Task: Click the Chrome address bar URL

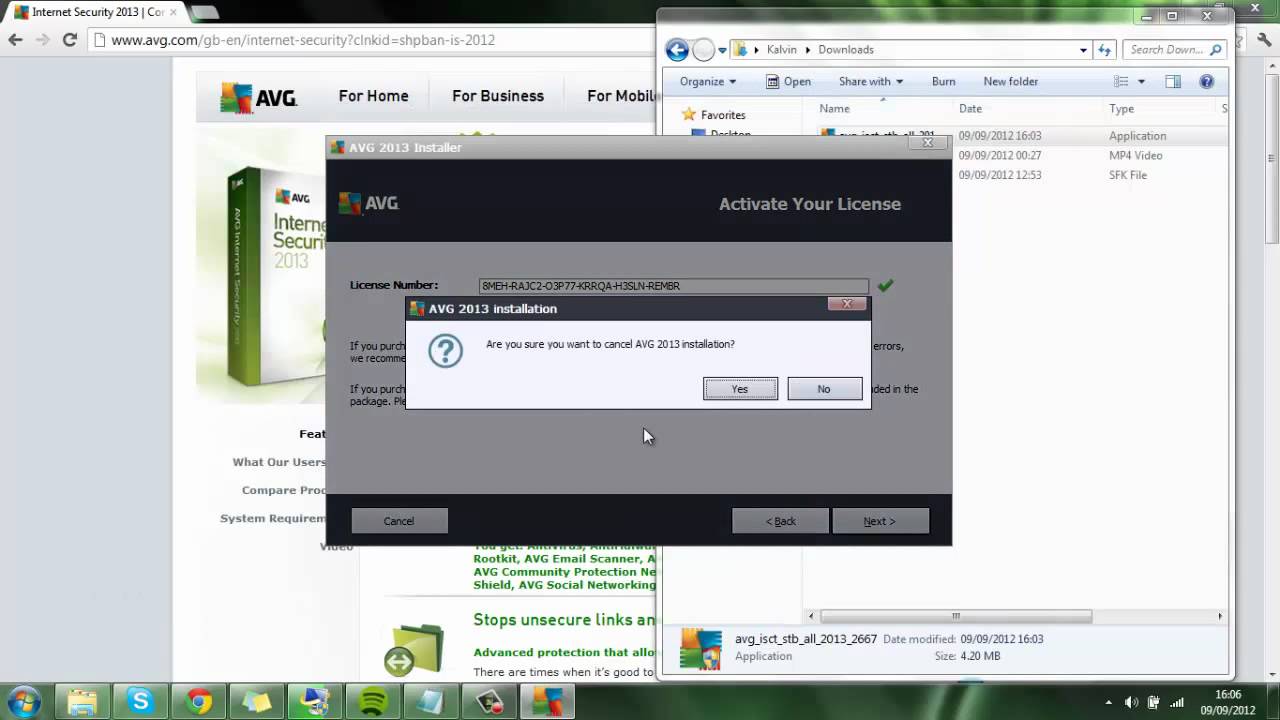Action: click(303, 40)
